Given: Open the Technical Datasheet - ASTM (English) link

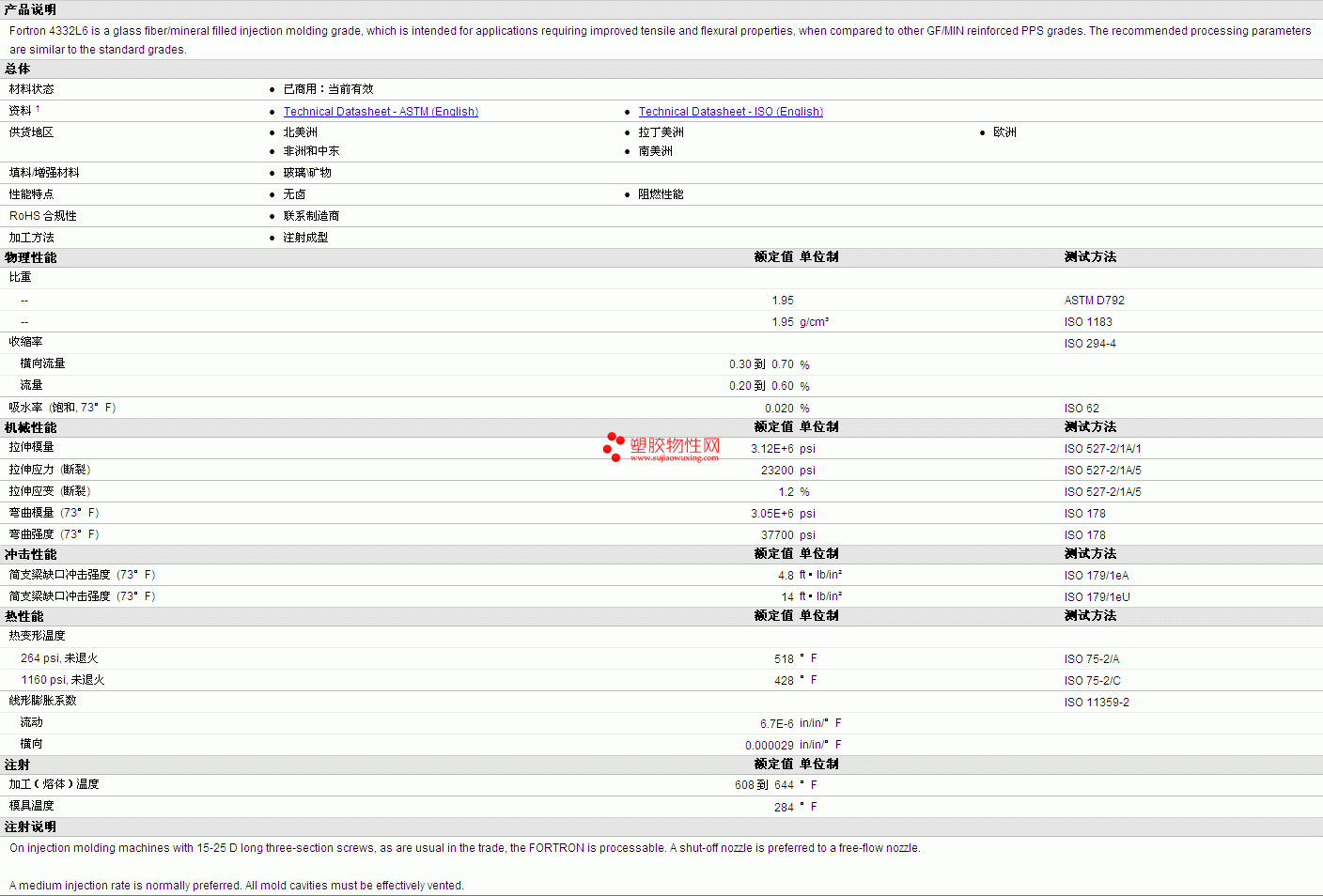Looking at the screenshot, I should [x=381, y=112].
